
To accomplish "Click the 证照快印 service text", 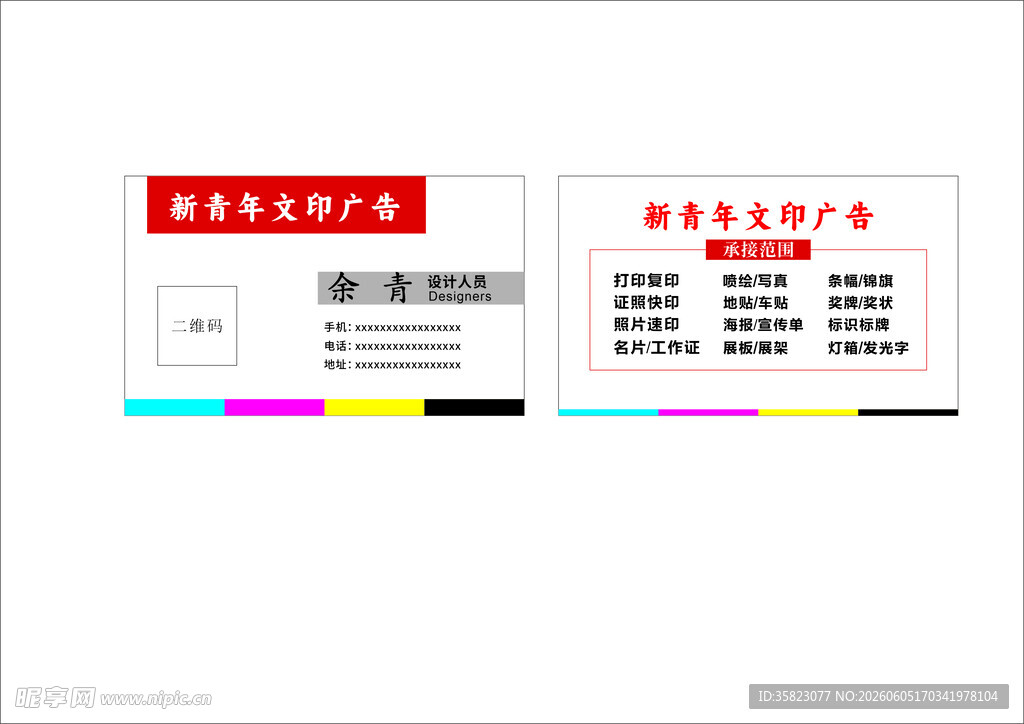I will tap(647, 303).
